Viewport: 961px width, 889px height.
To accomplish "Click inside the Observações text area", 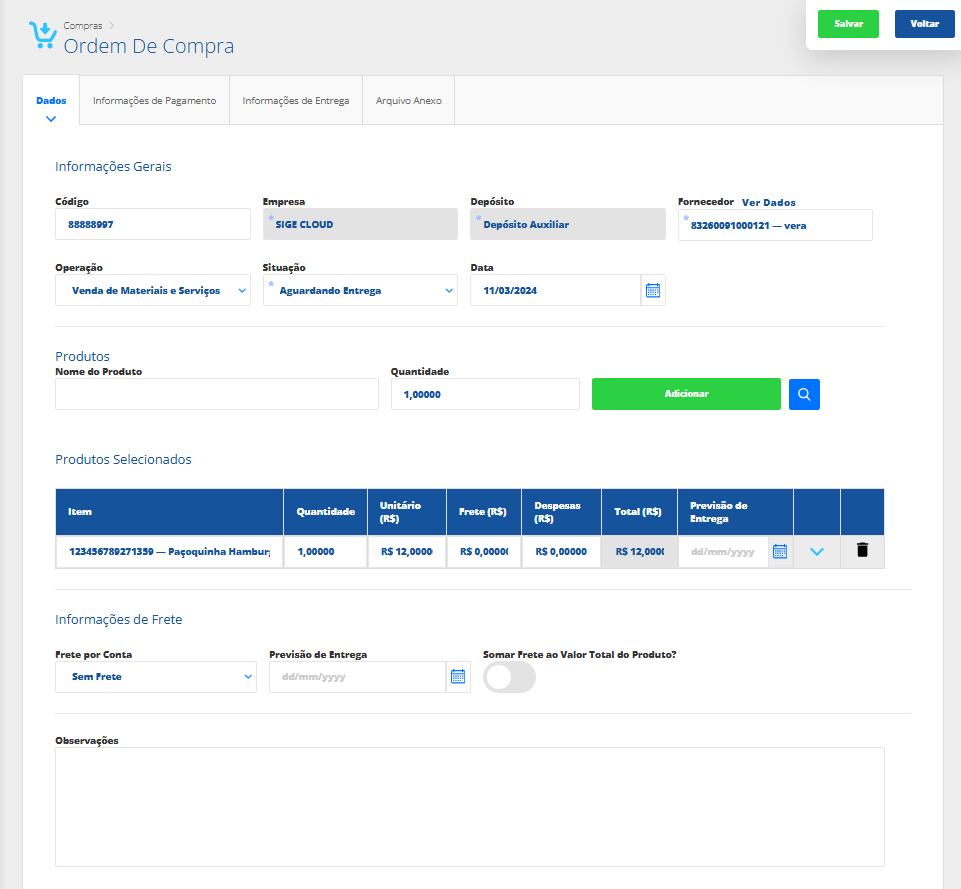I will click(469, 806).
